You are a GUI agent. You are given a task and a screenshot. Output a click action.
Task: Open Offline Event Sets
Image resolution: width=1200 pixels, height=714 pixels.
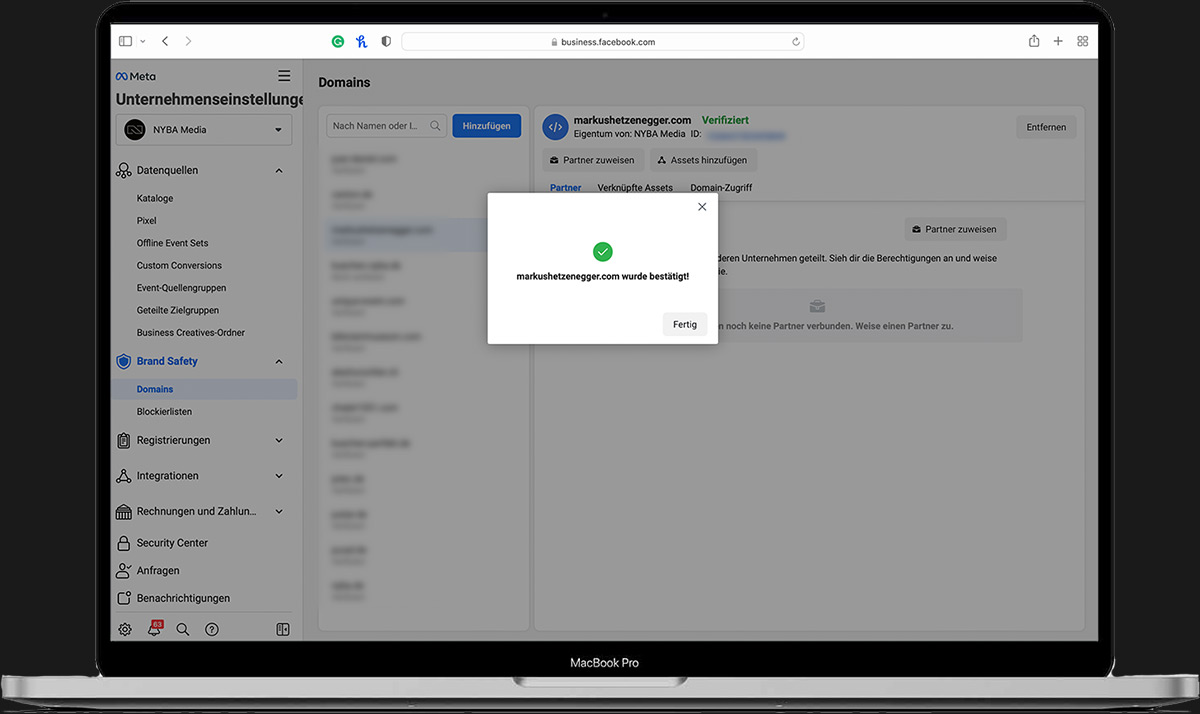tap(172, 243)
